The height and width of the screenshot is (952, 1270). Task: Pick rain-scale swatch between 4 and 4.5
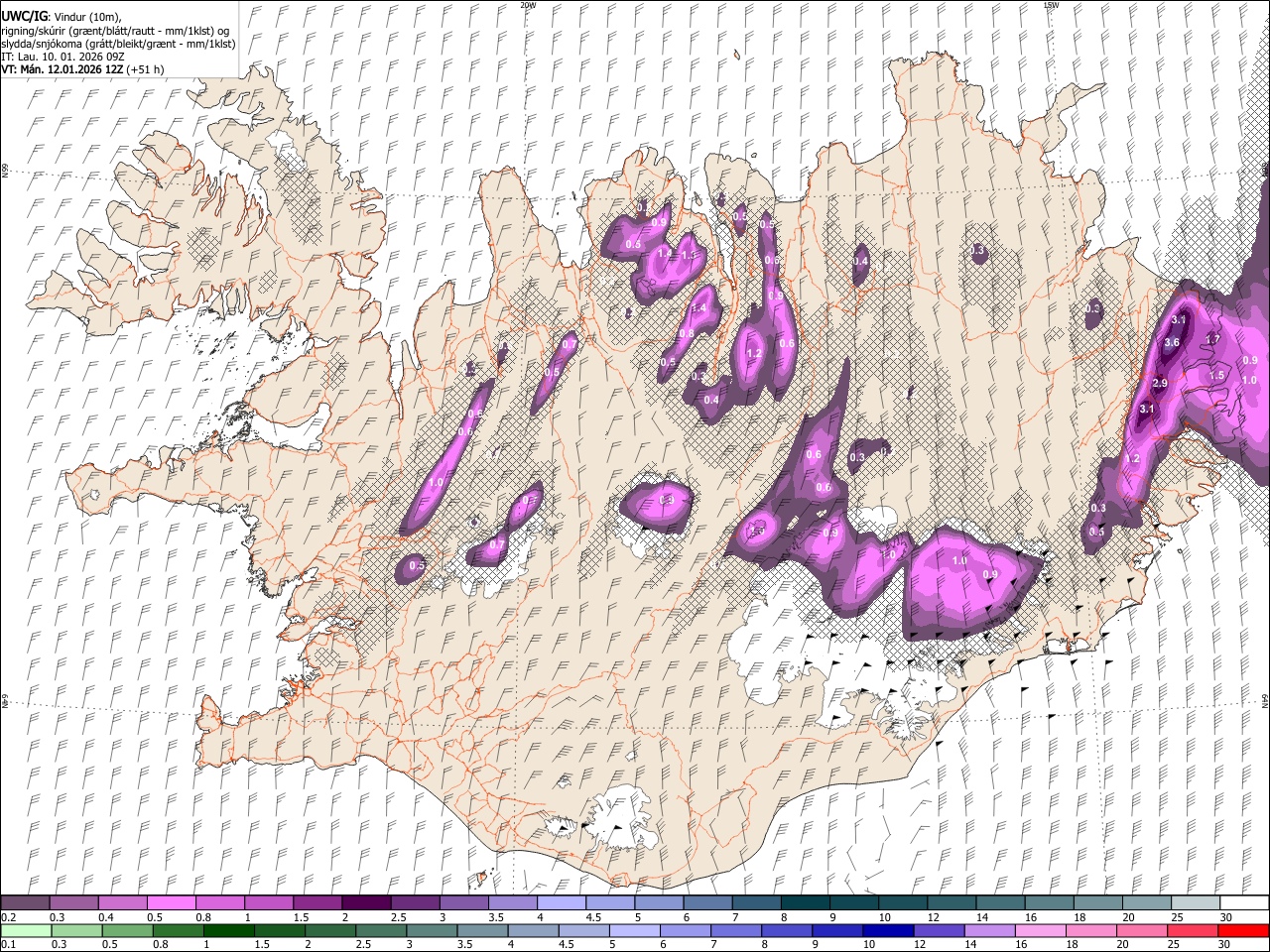pos(534,931)
